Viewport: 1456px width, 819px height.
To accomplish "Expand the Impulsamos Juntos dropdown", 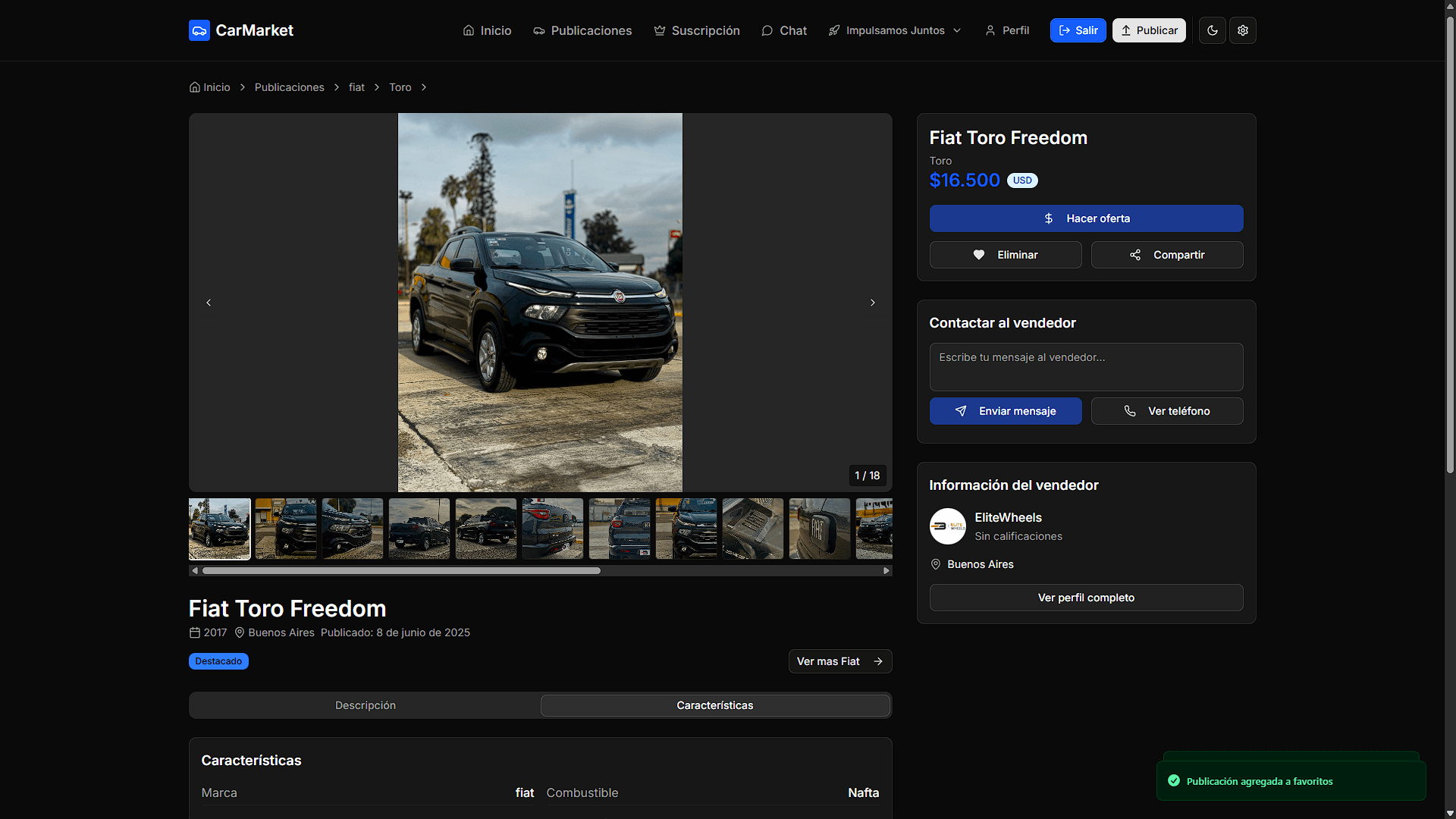I will 895,30.
